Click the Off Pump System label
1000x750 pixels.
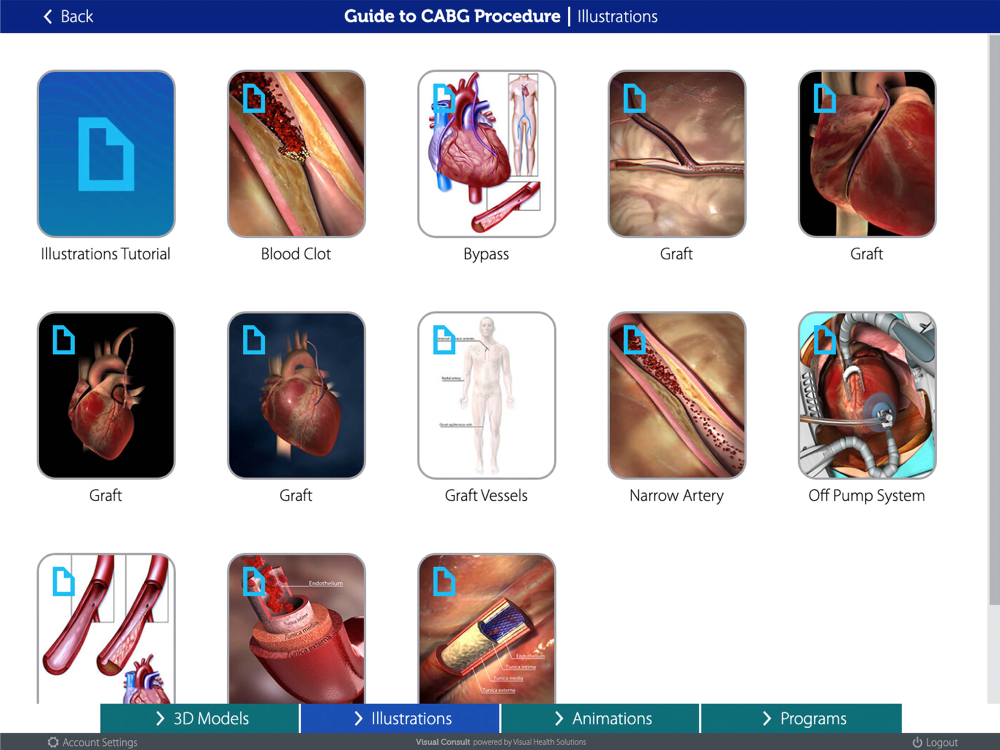[867, 496]
